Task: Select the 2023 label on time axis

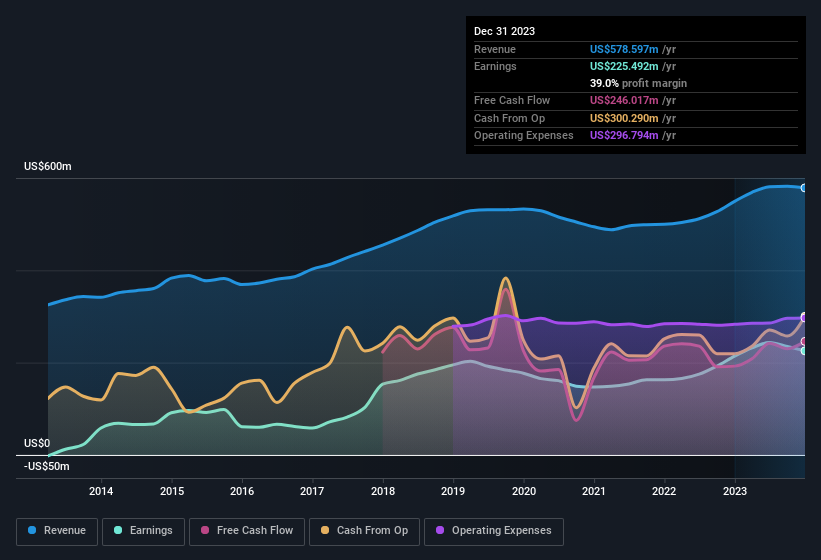Action: [x=735, y=490]
